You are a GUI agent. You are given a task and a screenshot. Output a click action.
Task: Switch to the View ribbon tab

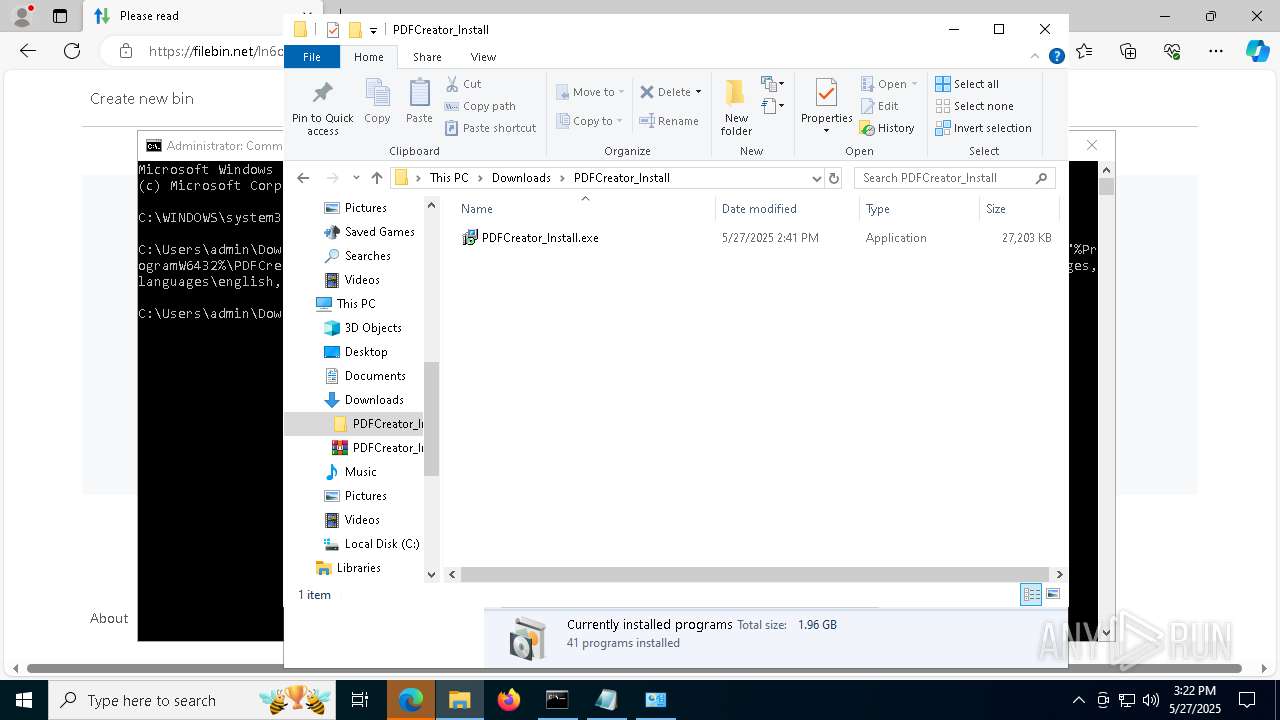pos(483,57)
